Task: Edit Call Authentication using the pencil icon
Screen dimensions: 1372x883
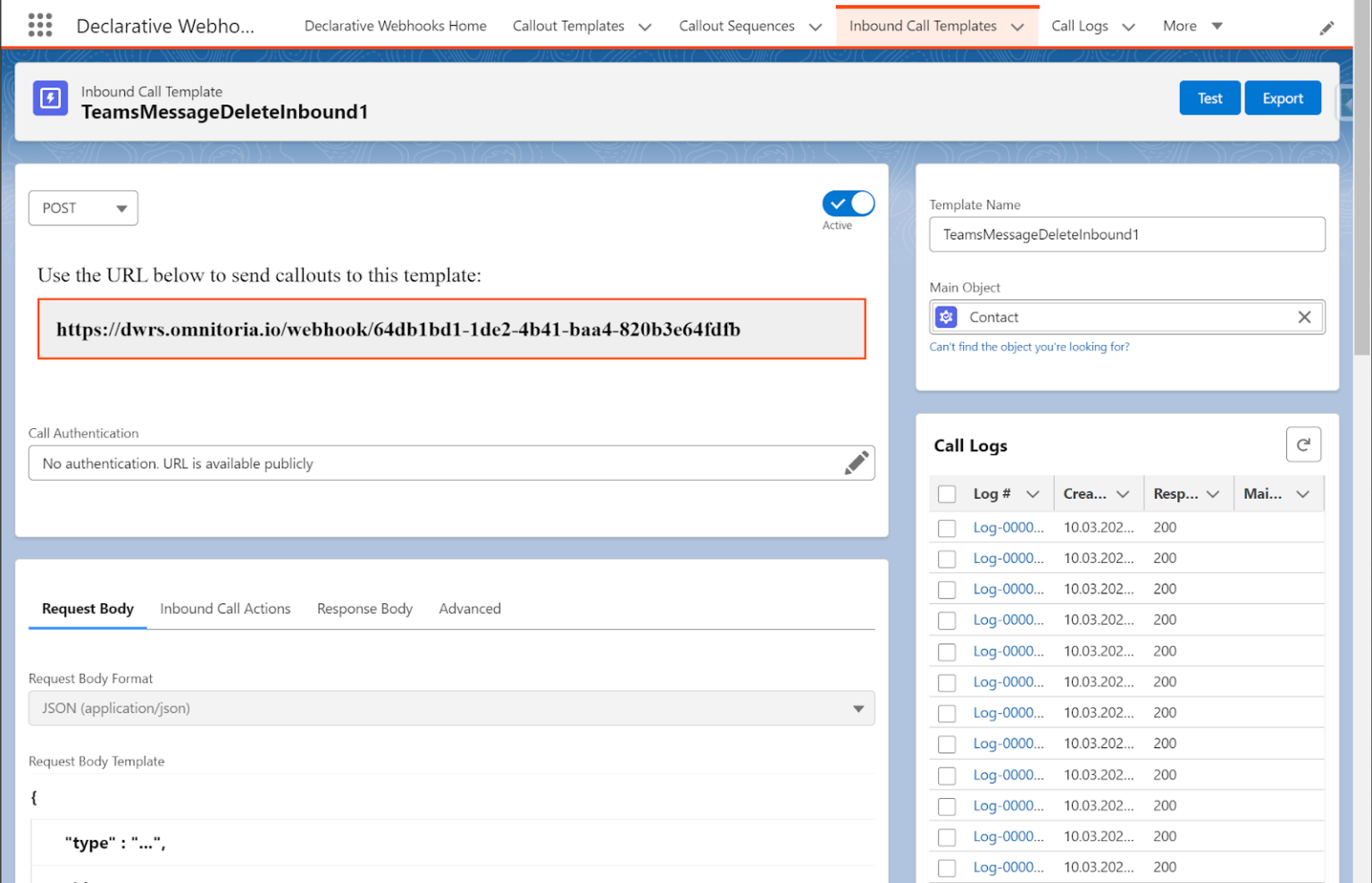Action: (857, 462)
